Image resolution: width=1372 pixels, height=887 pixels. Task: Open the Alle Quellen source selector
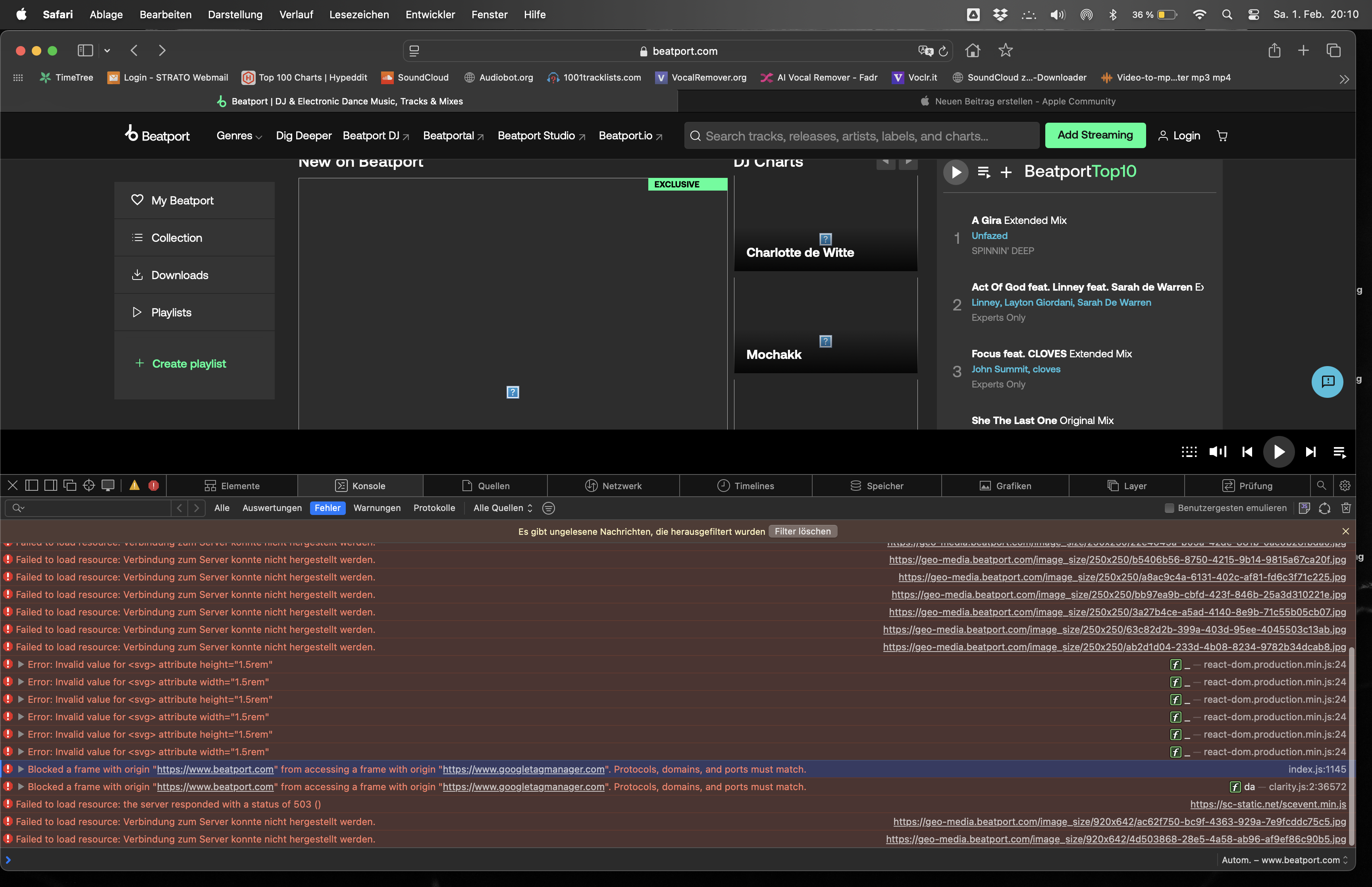pyautogui.click(x=503, y=508)
